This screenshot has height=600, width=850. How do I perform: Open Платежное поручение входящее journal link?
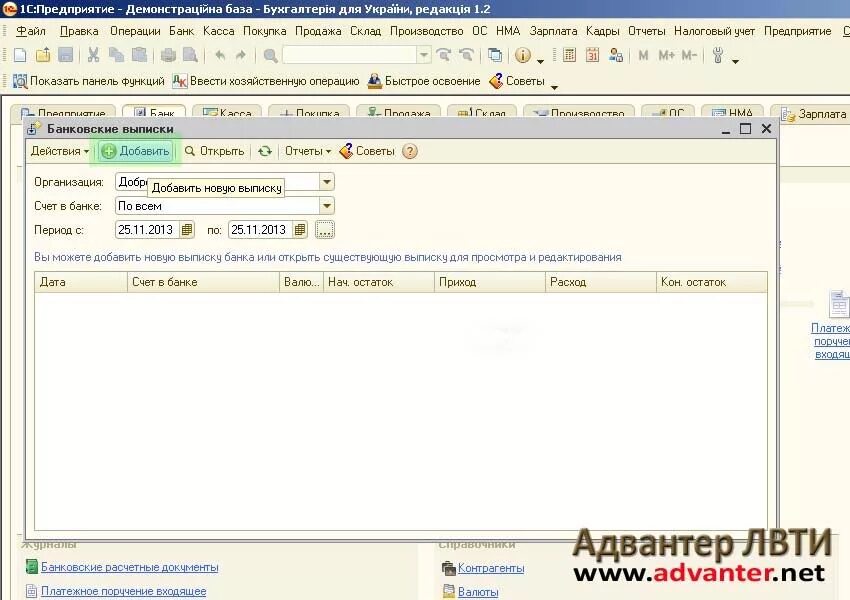point(124,591)
